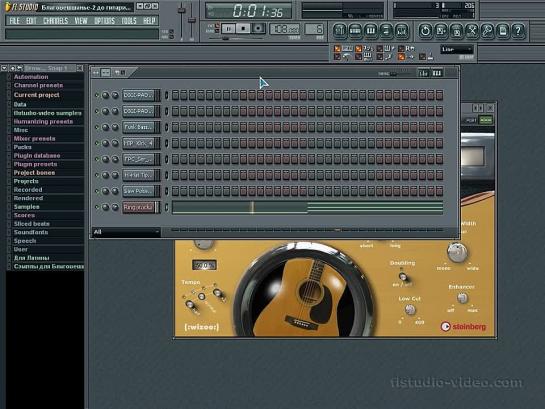Toggle typing keyboard to piano checkbox
Image resolution: width=545 pixels, height=409 pixels.
337,49
